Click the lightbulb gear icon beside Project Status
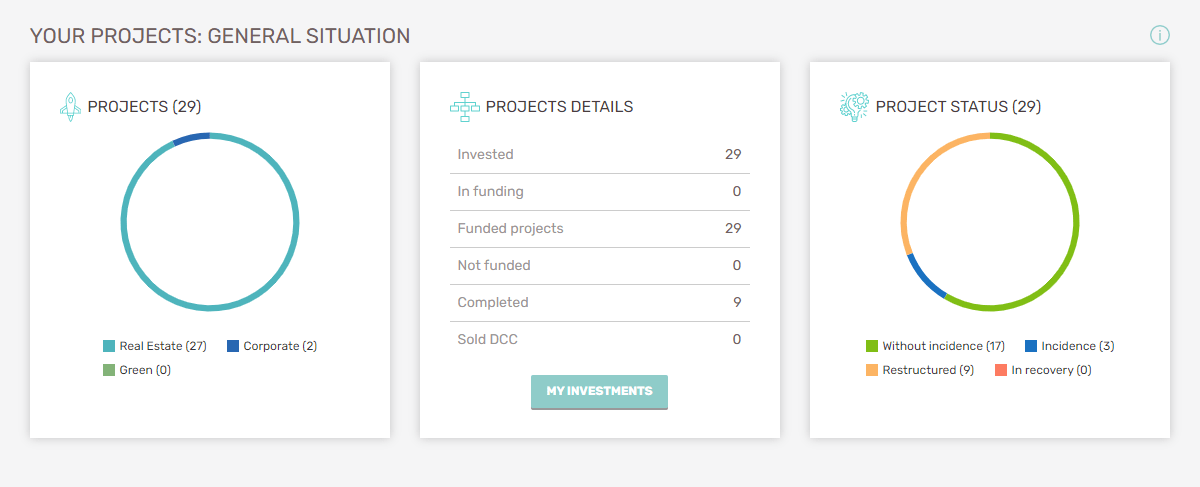The height and width of the screenshot is (487, 1200). (854, 107)
